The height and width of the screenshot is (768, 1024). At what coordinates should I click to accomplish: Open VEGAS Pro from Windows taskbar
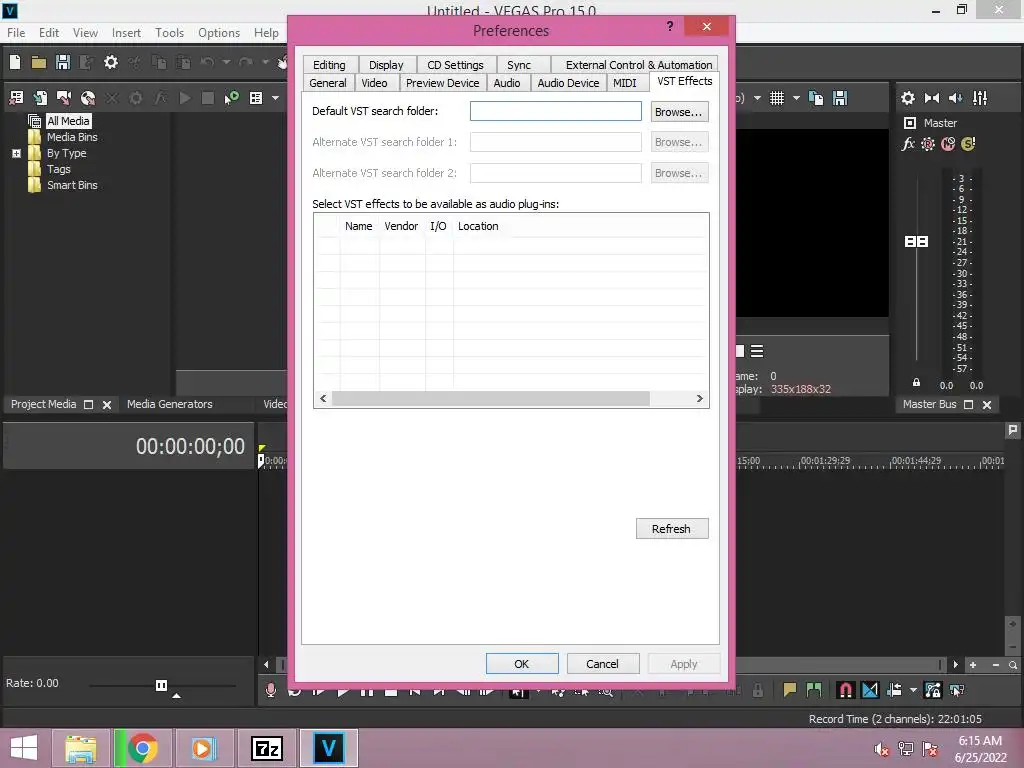click(x=328, y=748)
